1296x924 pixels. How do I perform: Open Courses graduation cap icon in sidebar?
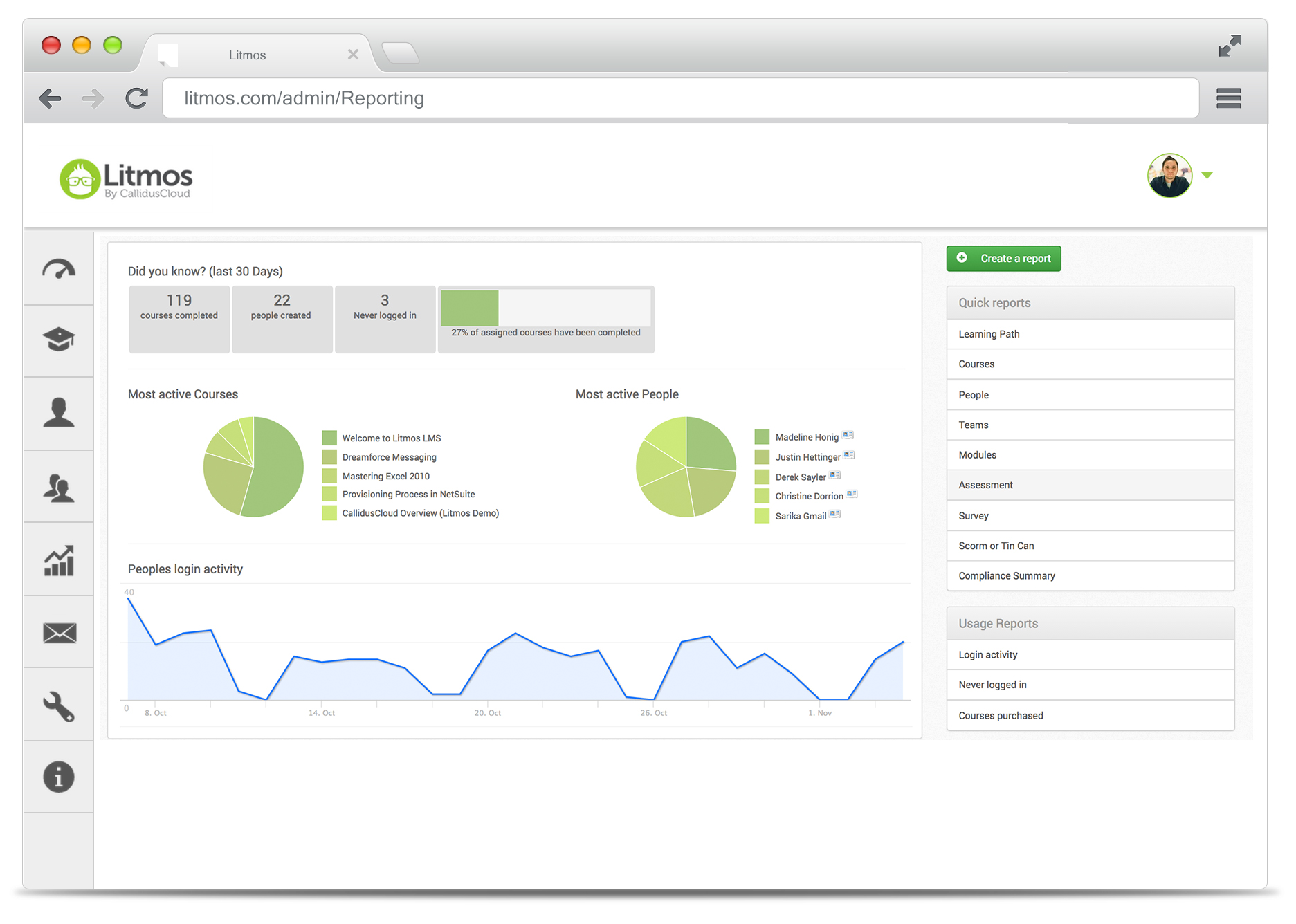(59, 340)
